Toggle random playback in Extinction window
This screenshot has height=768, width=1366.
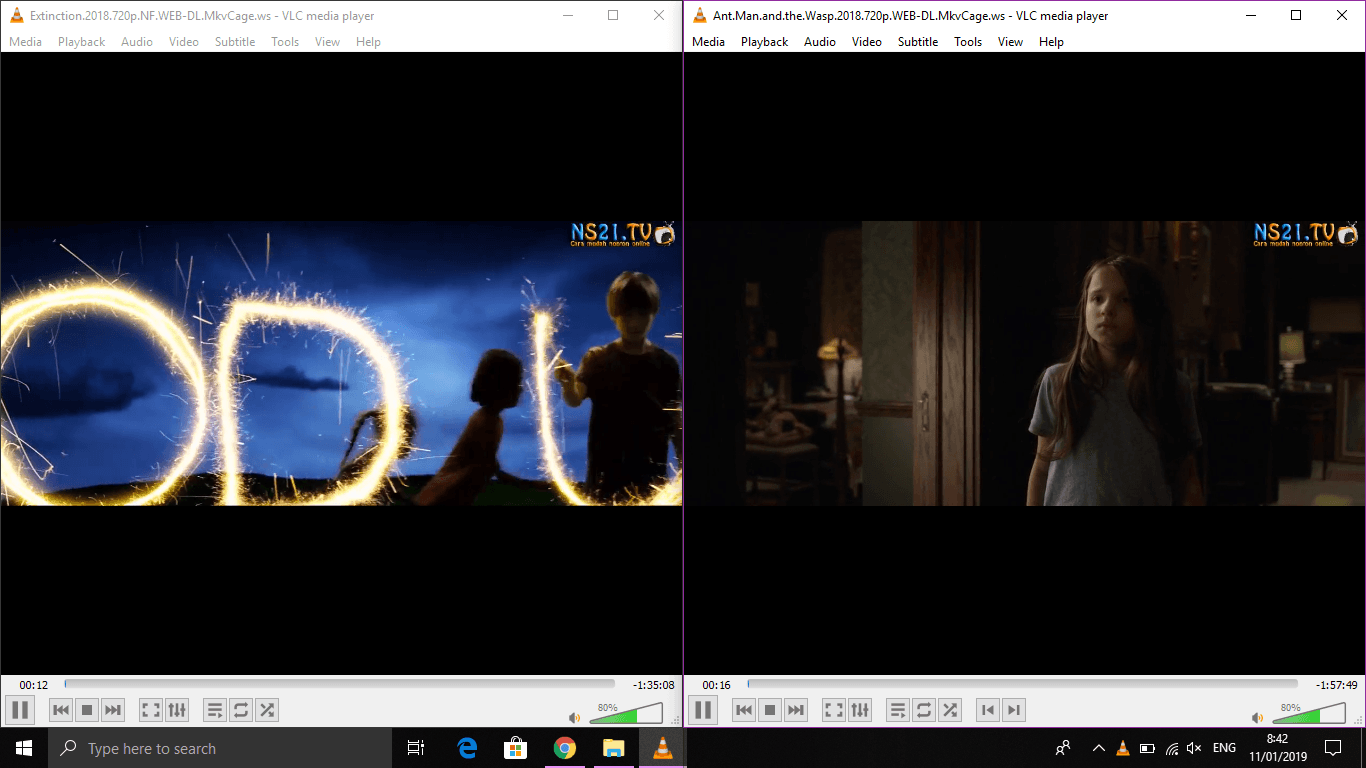coord(267,710)
